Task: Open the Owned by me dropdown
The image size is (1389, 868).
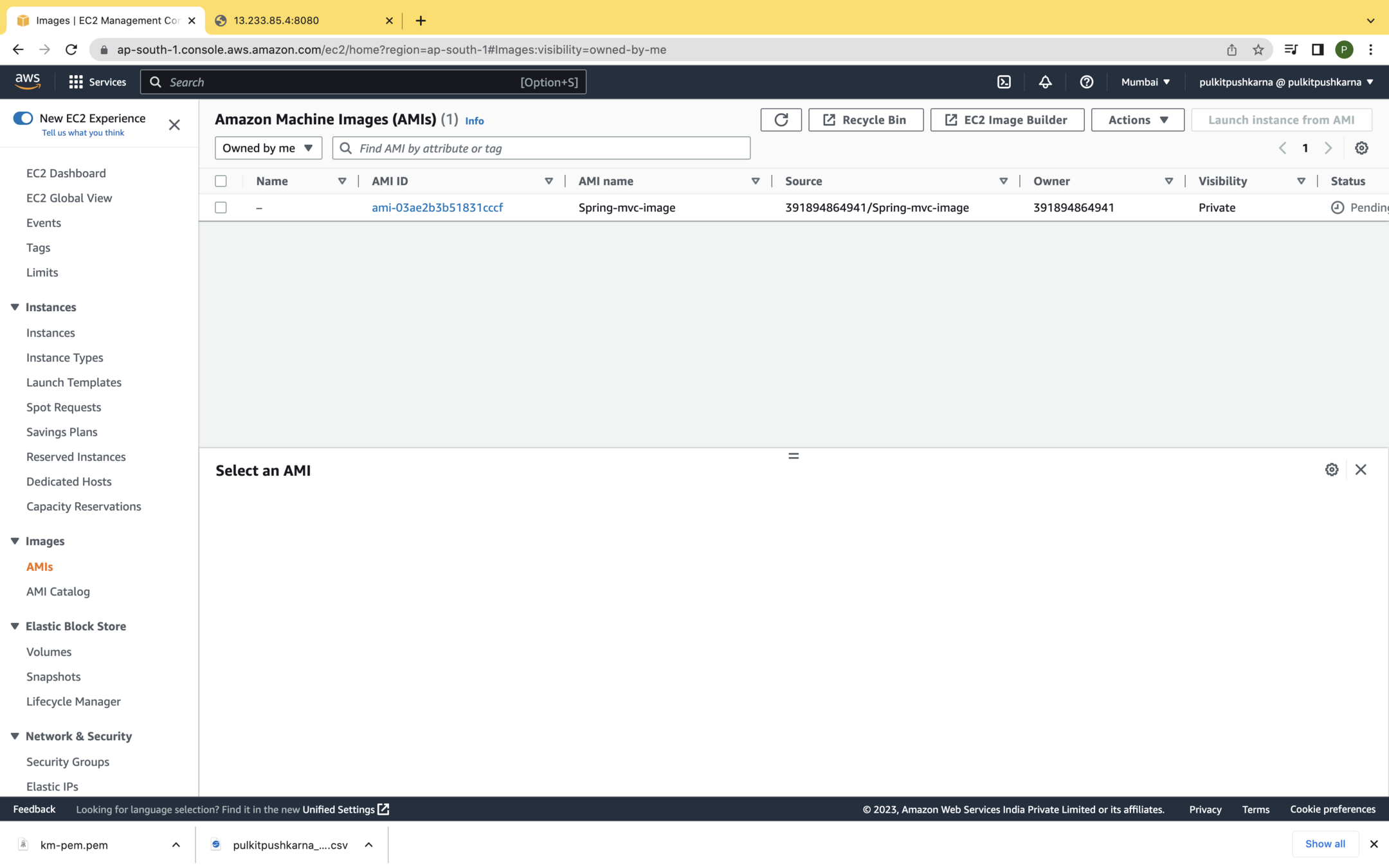Action: tap(268, 148)
